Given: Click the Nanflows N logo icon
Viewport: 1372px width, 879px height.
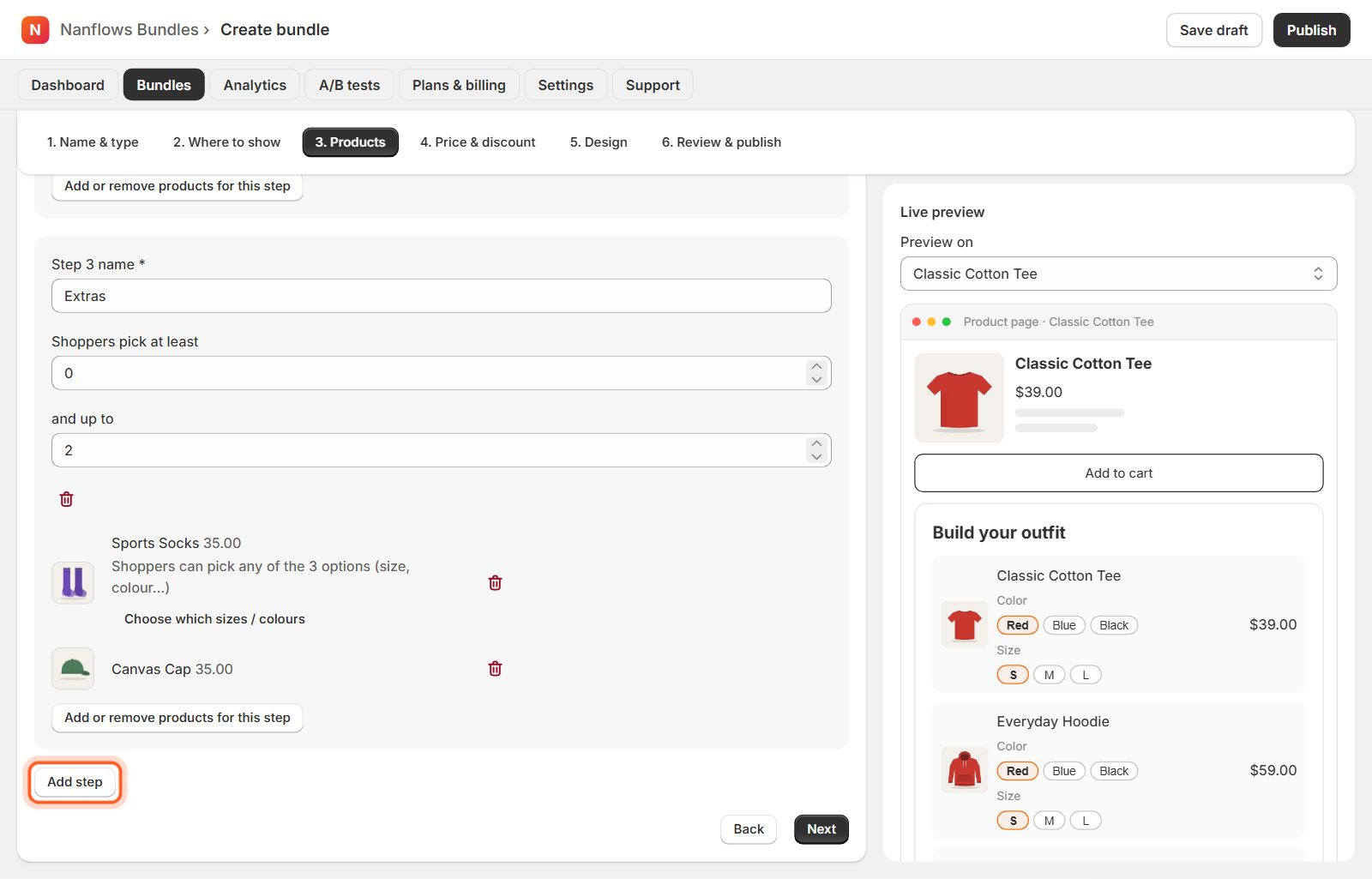Looking at the screenshot, I should (35, 30).
